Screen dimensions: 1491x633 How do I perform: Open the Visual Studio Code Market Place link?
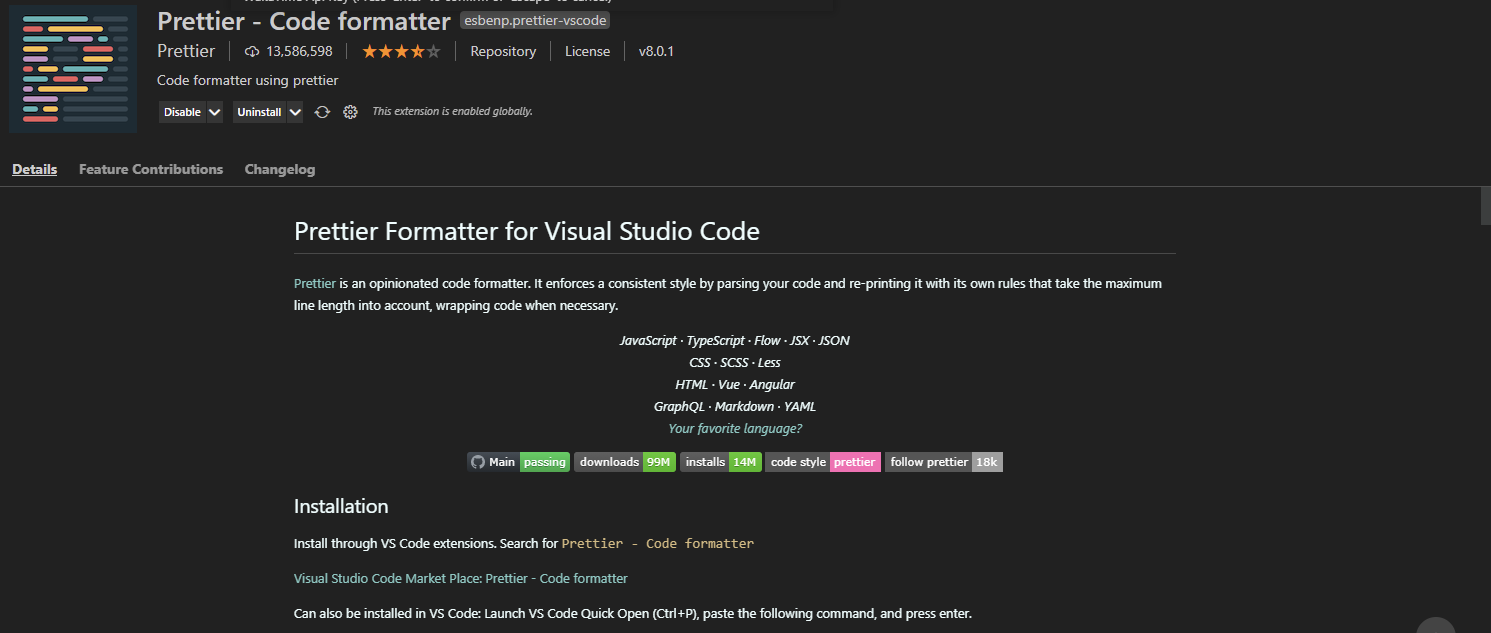coord(461,578)
